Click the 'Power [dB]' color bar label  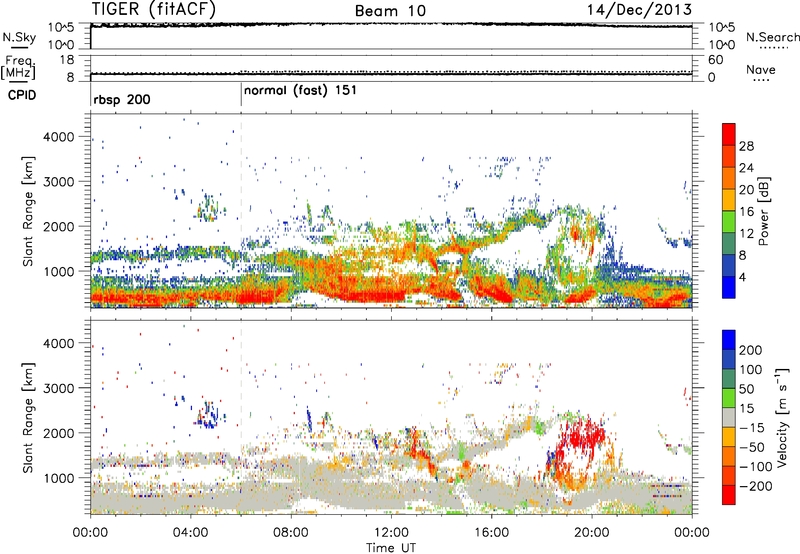coord(764,211)
